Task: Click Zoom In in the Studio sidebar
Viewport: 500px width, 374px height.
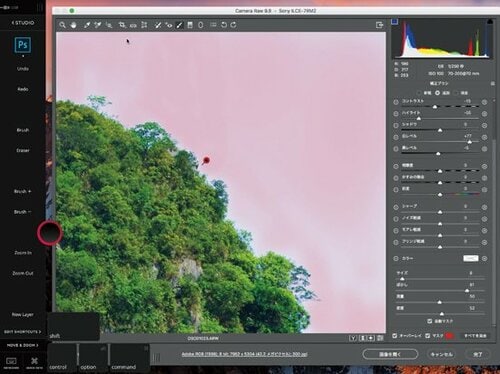Action: click(23, 253)
